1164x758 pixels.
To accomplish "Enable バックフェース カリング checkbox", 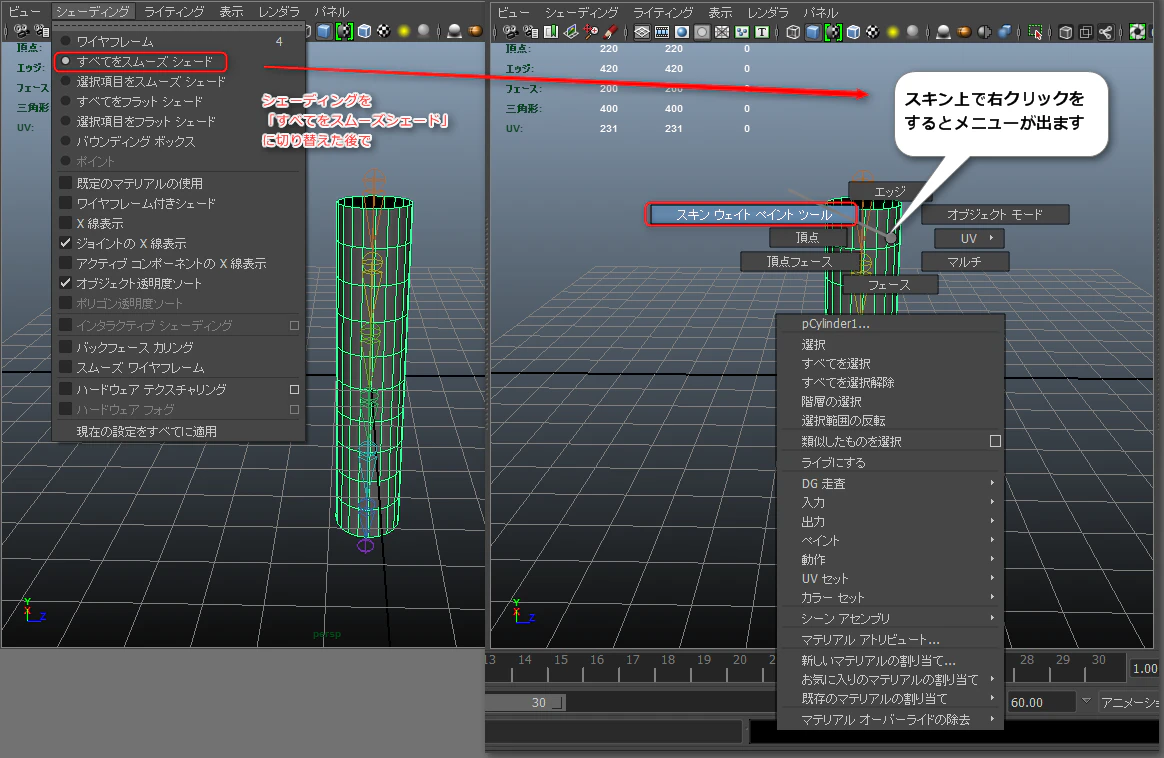I will 65,347.
